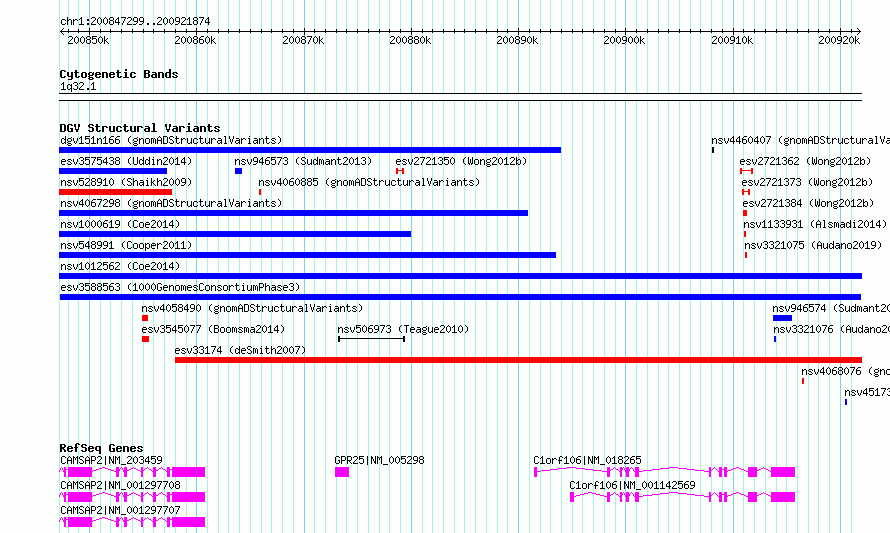
Task: Select the black nsv506973 interval marker
Action: [371, 339]
